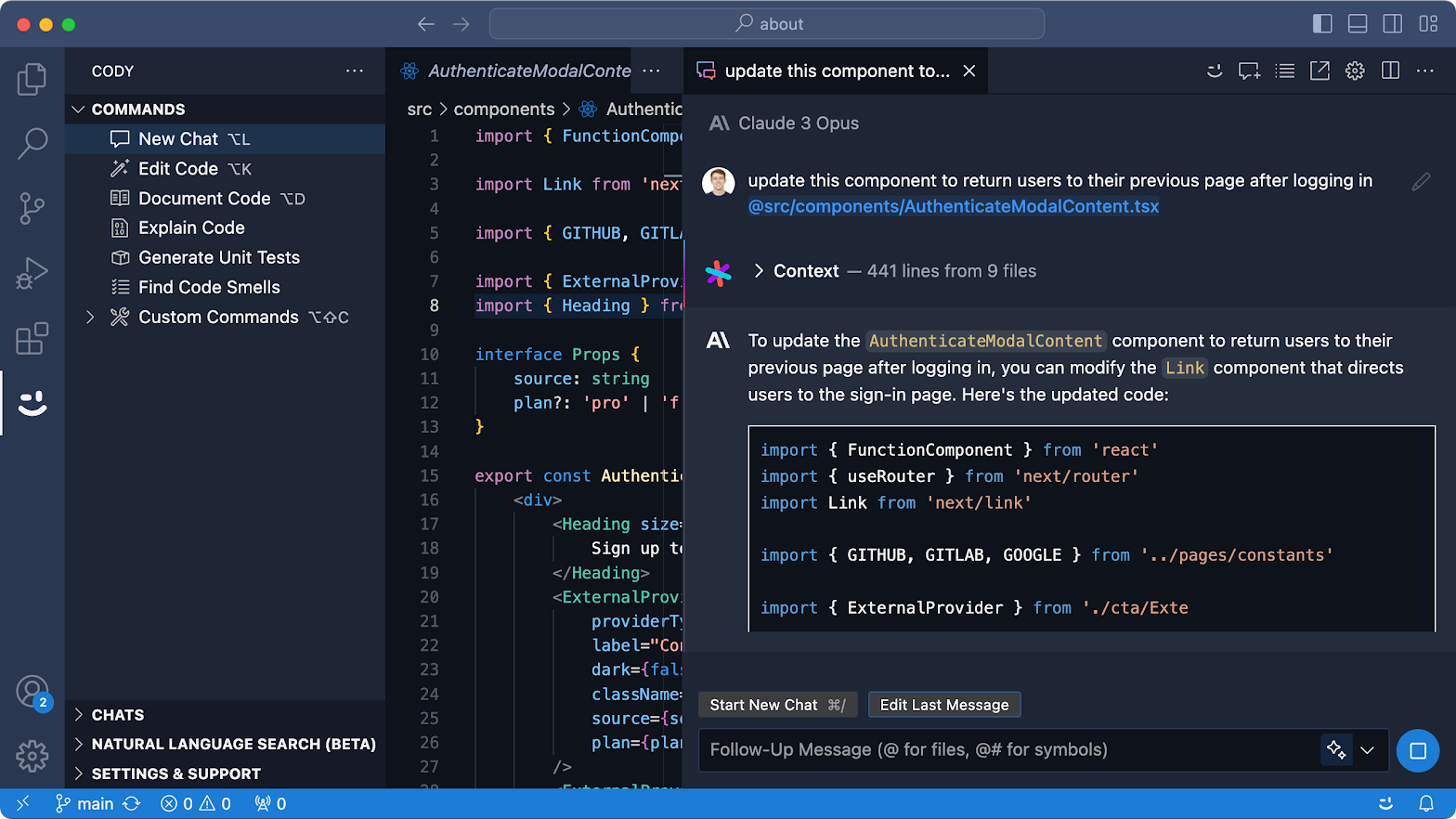Screen dimensions: 1456x819
Task: Open the Accounts menu icon
Action: (x=32, y=692)
